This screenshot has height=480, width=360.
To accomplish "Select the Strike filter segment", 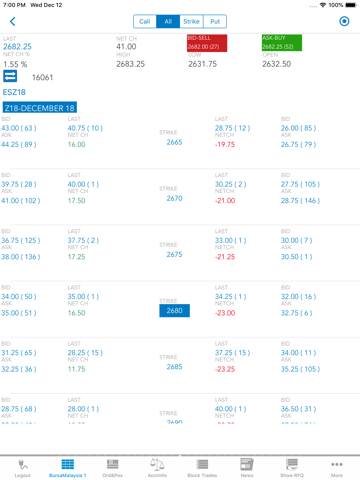I will point(191,21).
